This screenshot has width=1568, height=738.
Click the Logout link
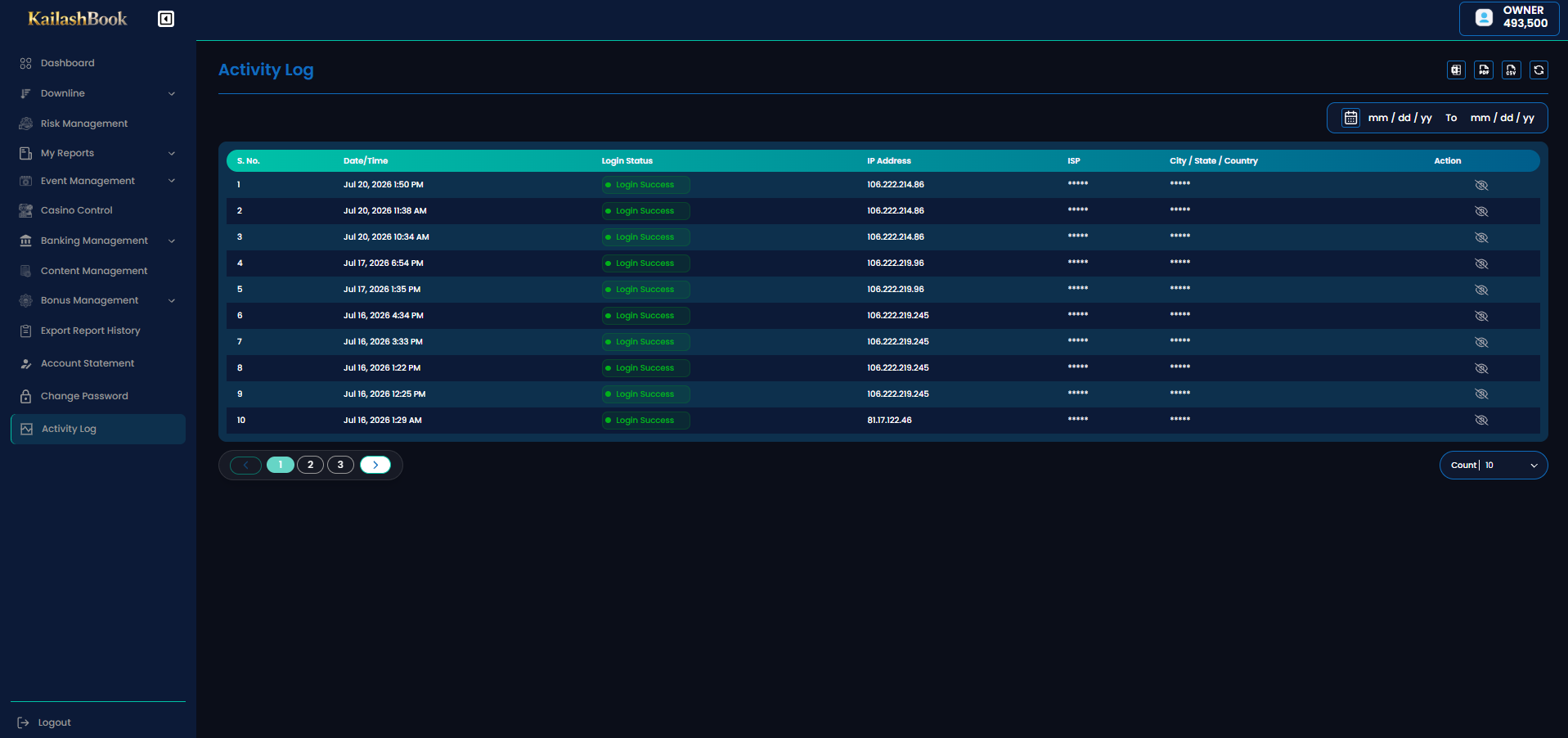pyautogui.click(x=55, y=722)
